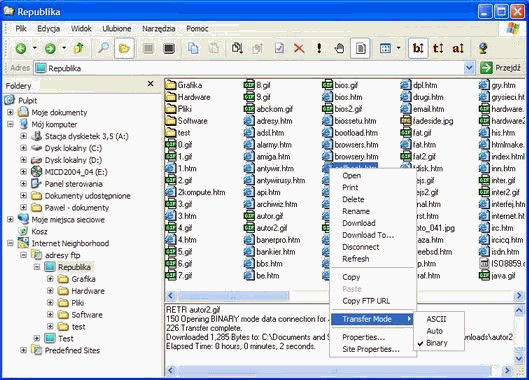The height and width of the screenshot is (380, 529).
Task: Open the Back history dropdown arrow
Action: point(34,48)
